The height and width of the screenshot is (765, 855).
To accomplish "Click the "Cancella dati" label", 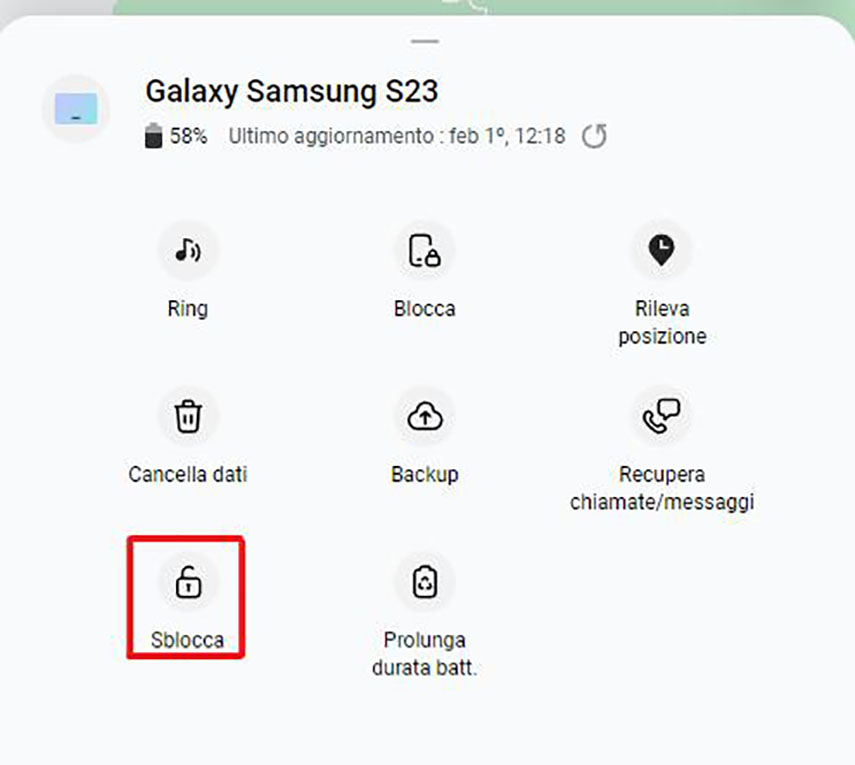I will click(188, 474).
